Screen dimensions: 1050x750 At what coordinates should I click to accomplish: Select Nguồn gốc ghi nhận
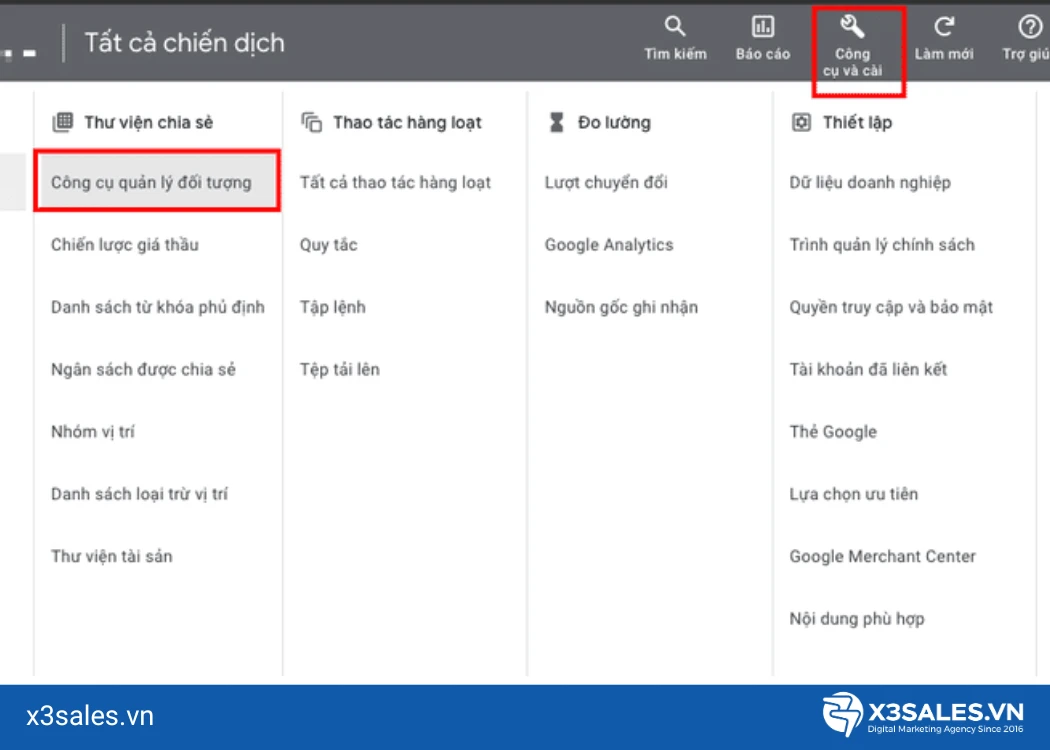point(621,307)
